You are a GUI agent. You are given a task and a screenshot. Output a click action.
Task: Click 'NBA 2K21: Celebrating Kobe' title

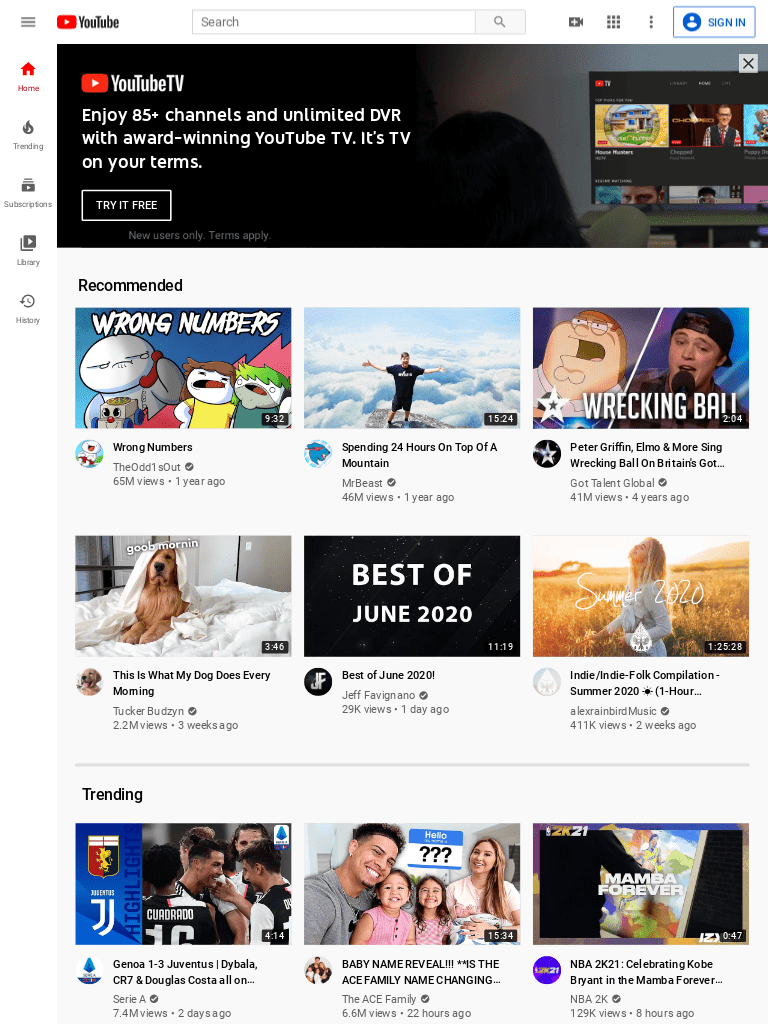point(647,972)
